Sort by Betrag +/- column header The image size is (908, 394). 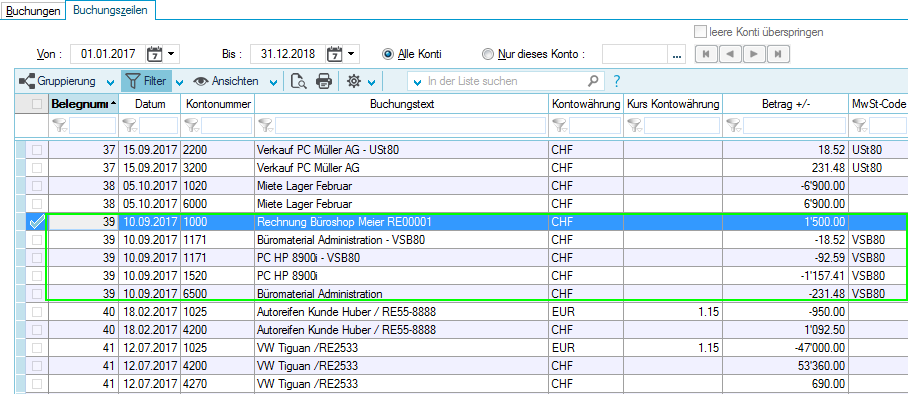786,104
